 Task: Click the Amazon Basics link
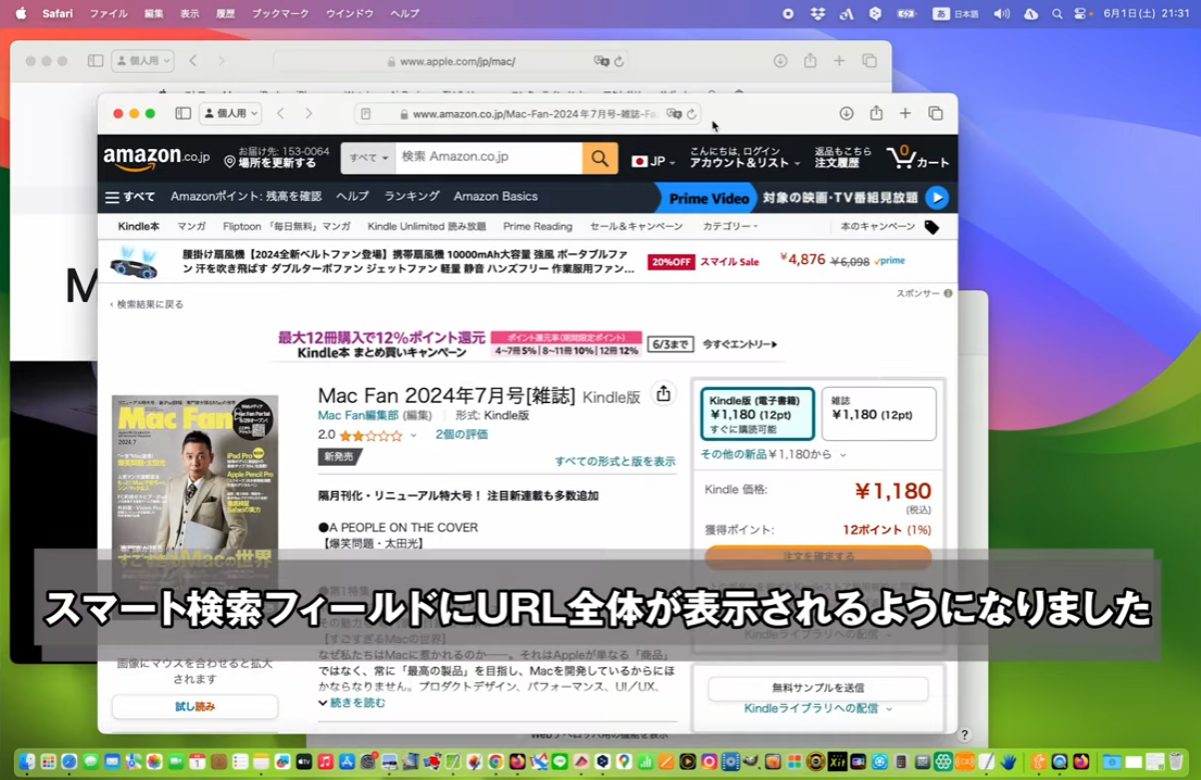[496, 197]
